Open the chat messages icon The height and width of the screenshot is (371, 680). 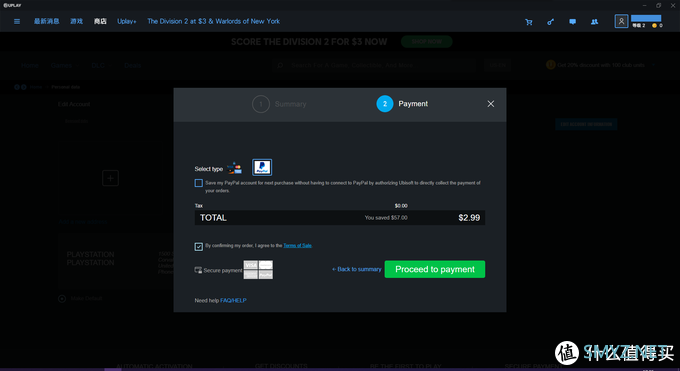pos(572,22)
